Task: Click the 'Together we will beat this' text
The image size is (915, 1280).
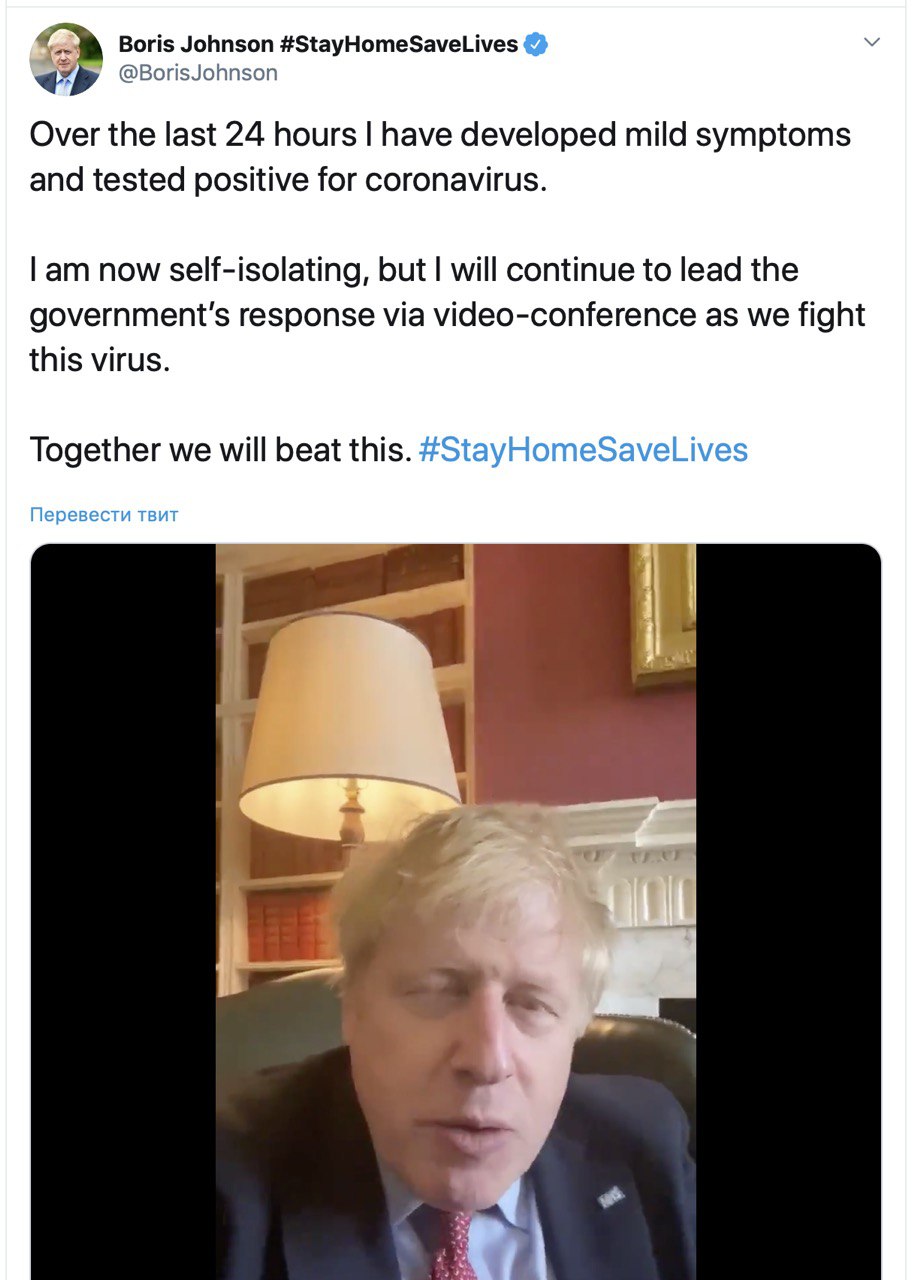Action: coord(220,449)
